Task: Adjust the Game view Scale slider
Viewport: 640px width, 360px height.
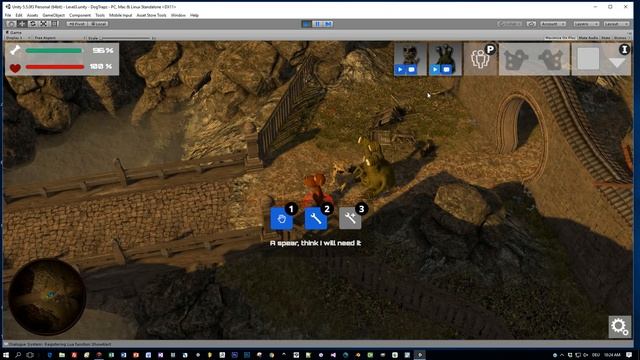Action: [x=126, y=38]
